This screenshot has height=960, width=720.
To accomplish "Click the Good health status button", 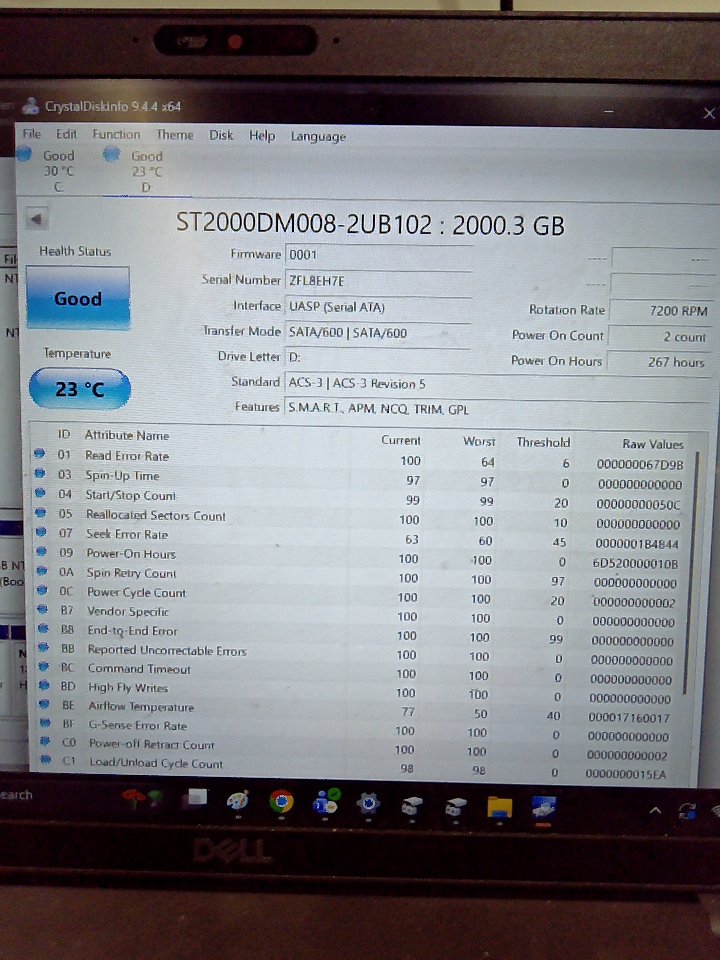I will [78, 298].
